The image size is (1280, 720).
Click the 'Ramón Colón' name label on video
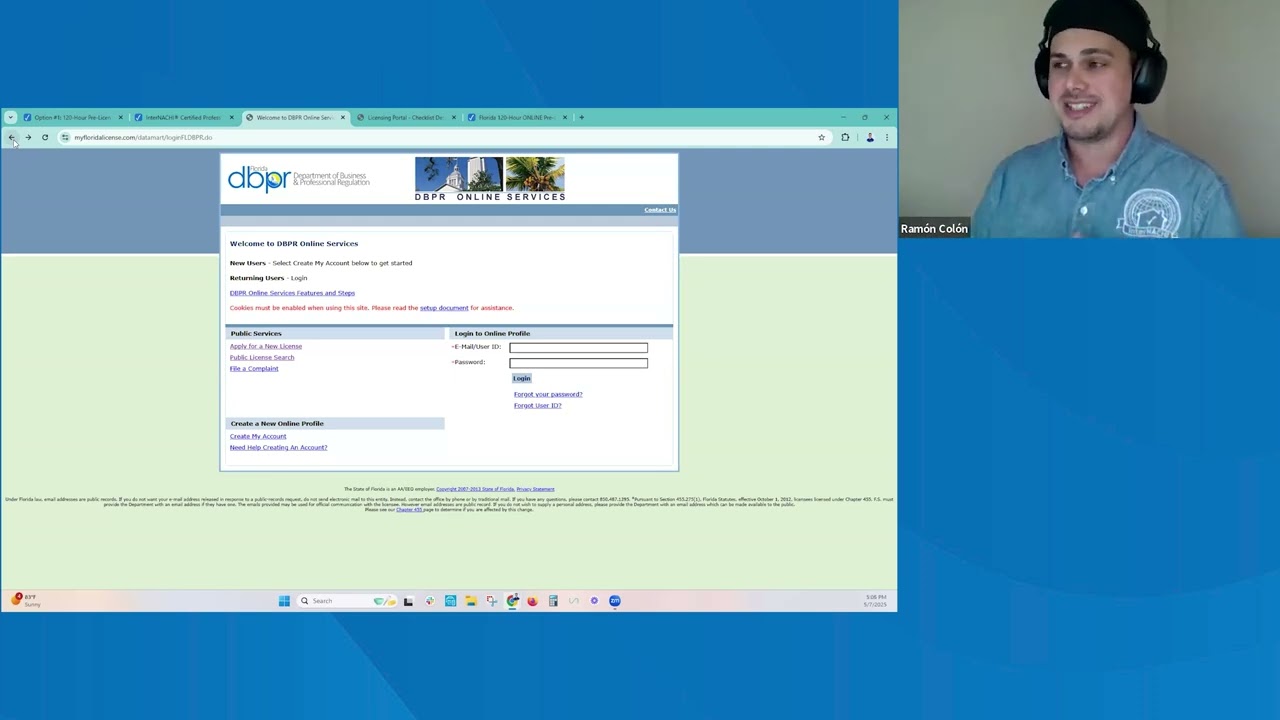point(934,229)
